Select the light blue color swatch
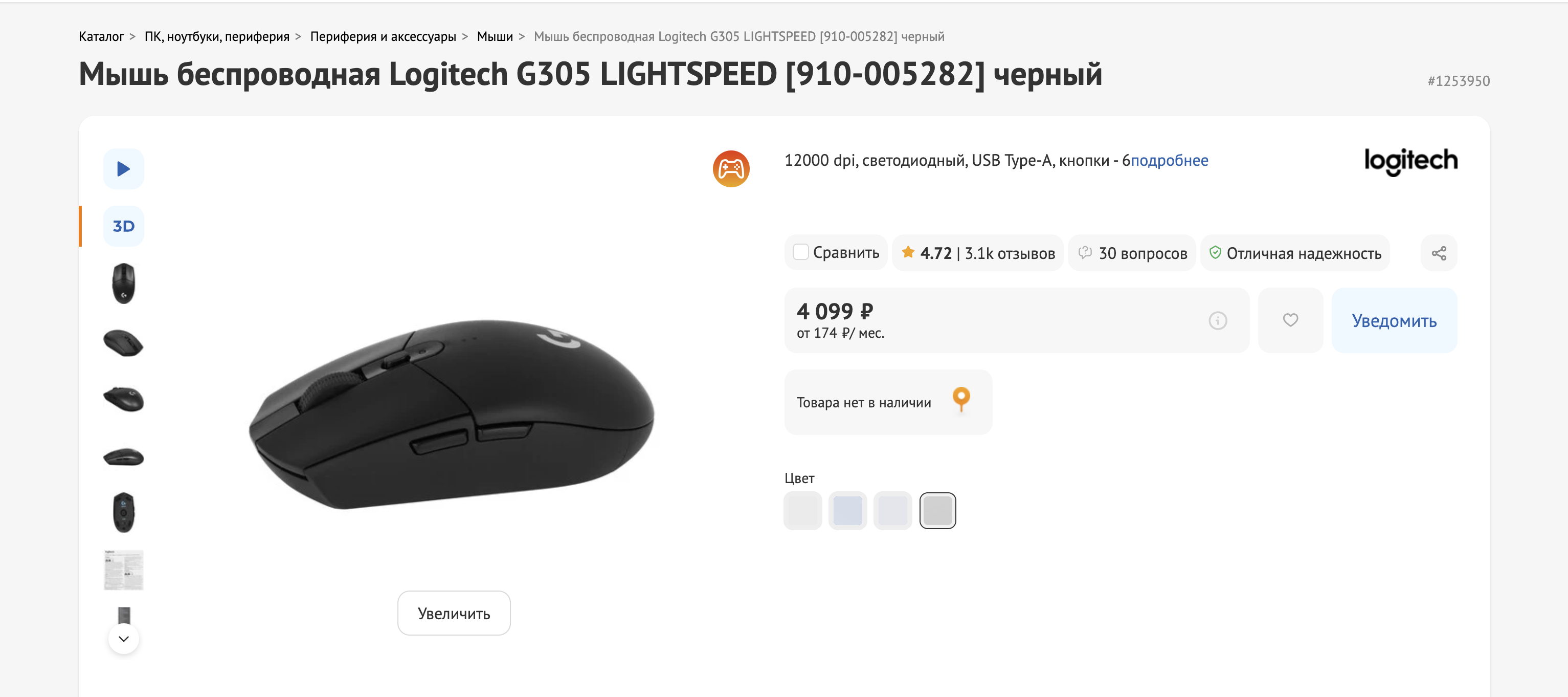The image size is (1568, 697). coord(847,511)
